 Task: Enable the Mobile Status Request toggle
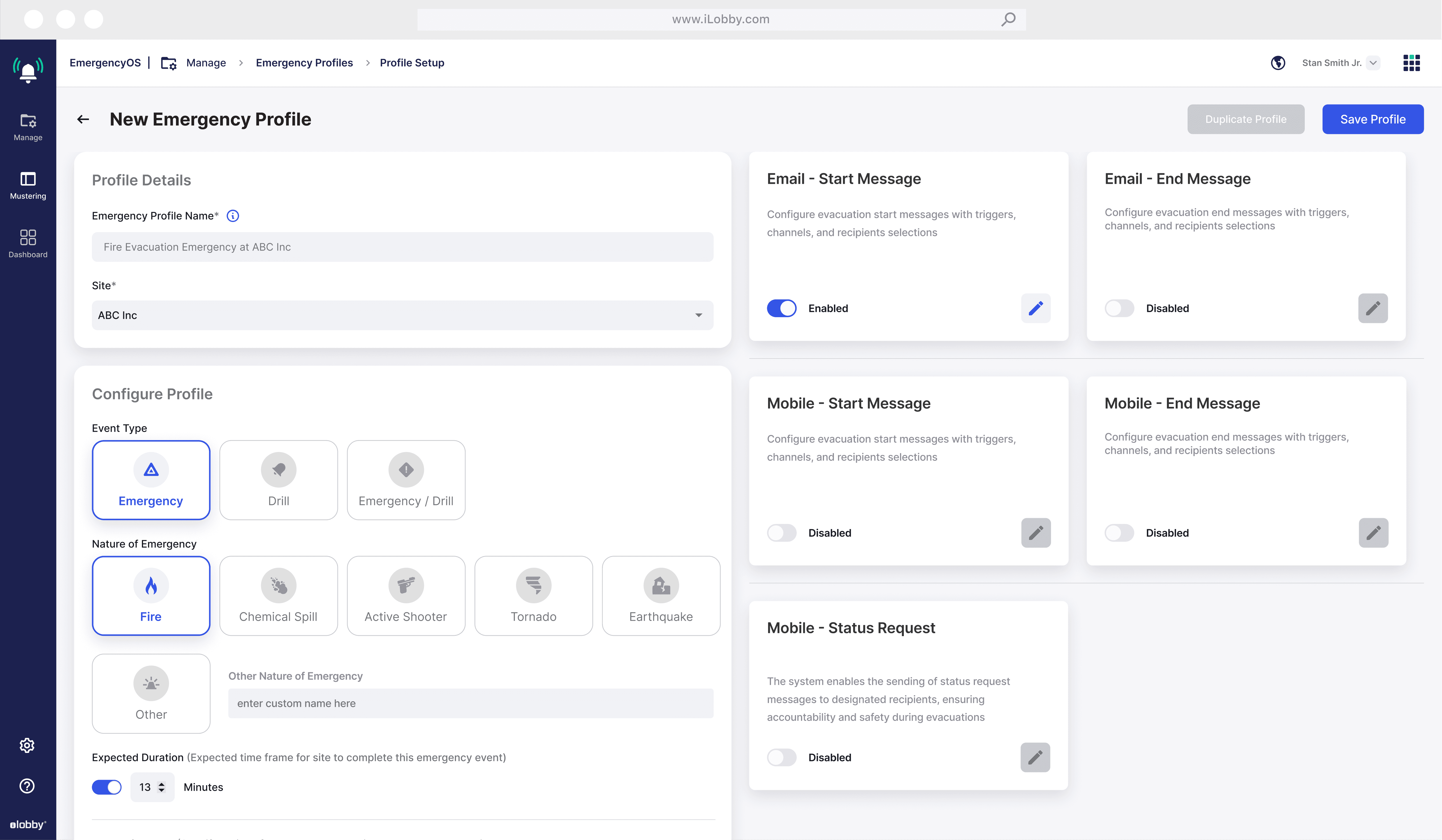(781, 757)
